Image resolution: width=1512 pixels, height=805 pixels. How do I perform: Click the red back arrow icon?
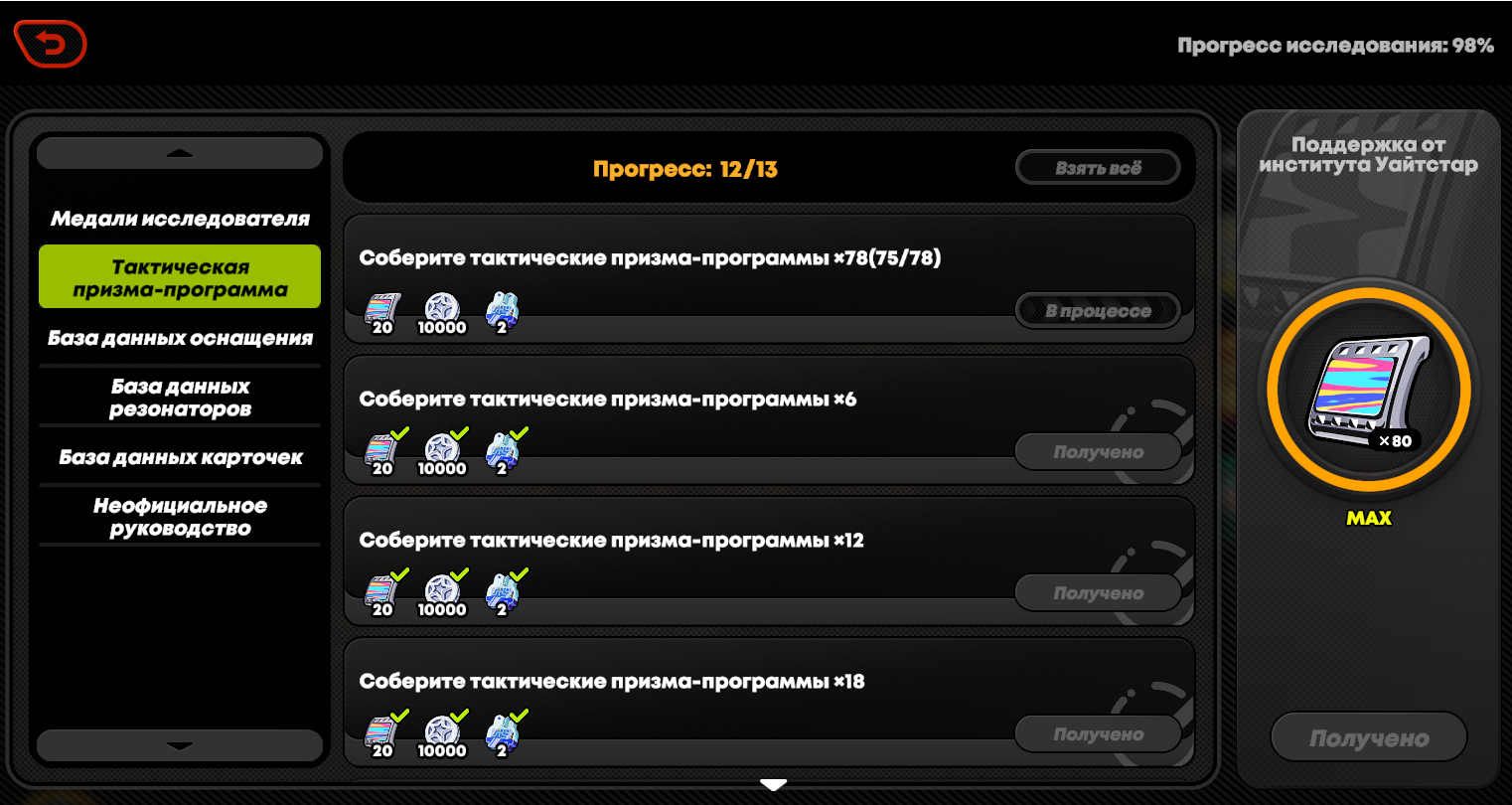(51, 44)
